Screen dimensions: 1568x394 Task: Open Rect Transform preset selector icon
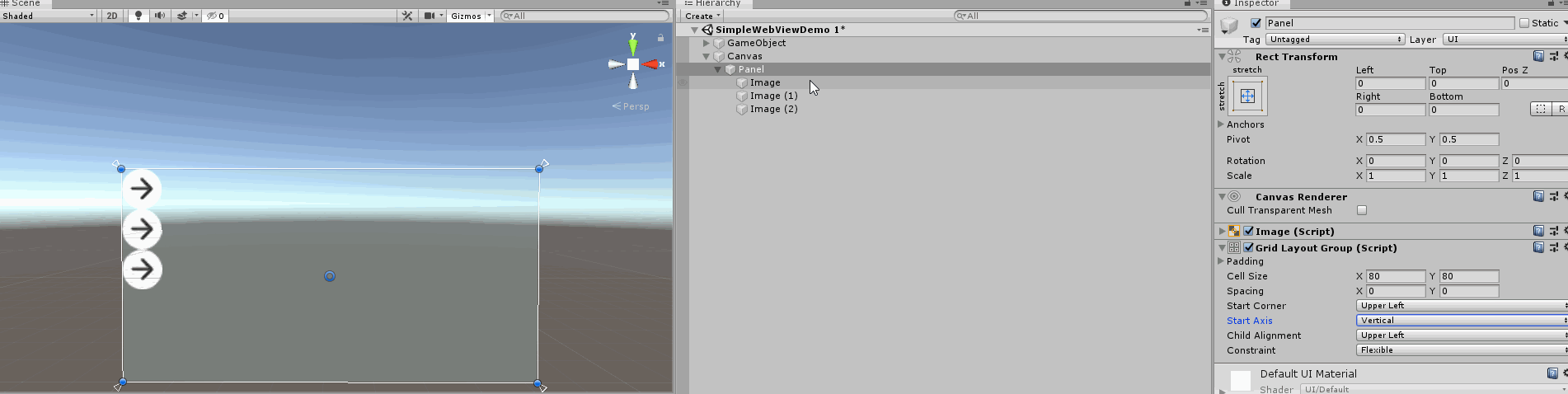point(1553,56)
